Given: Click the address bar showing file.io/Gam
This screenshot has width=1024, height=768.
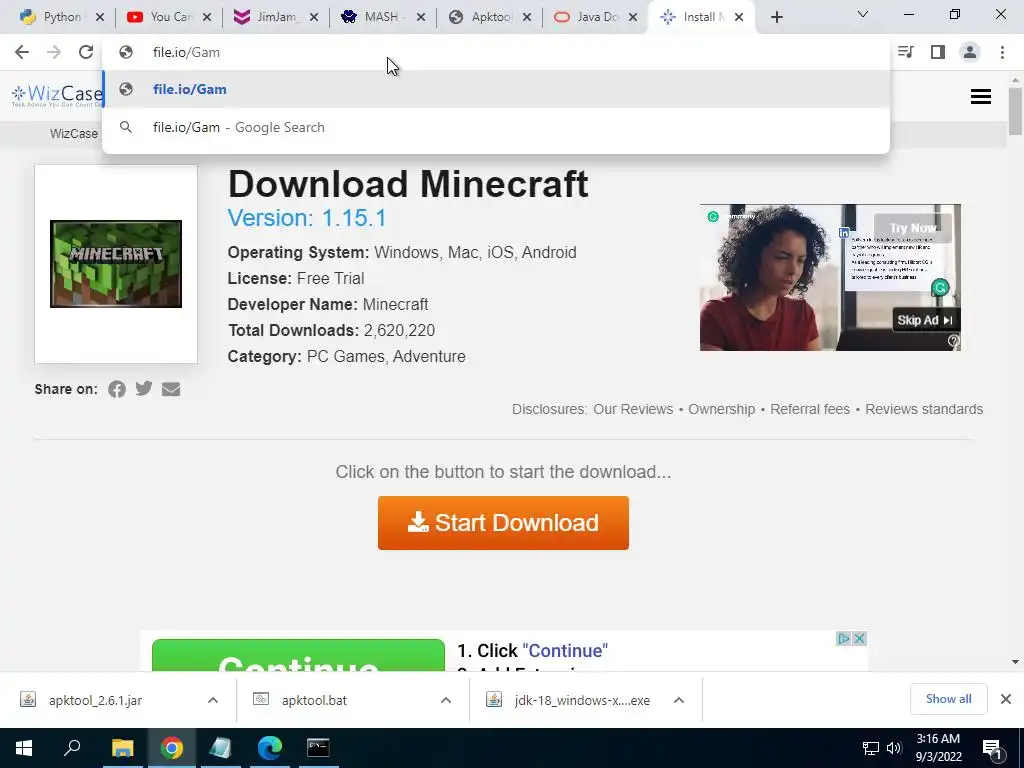Looking at the screenshot, I should (x=496, y=52).
